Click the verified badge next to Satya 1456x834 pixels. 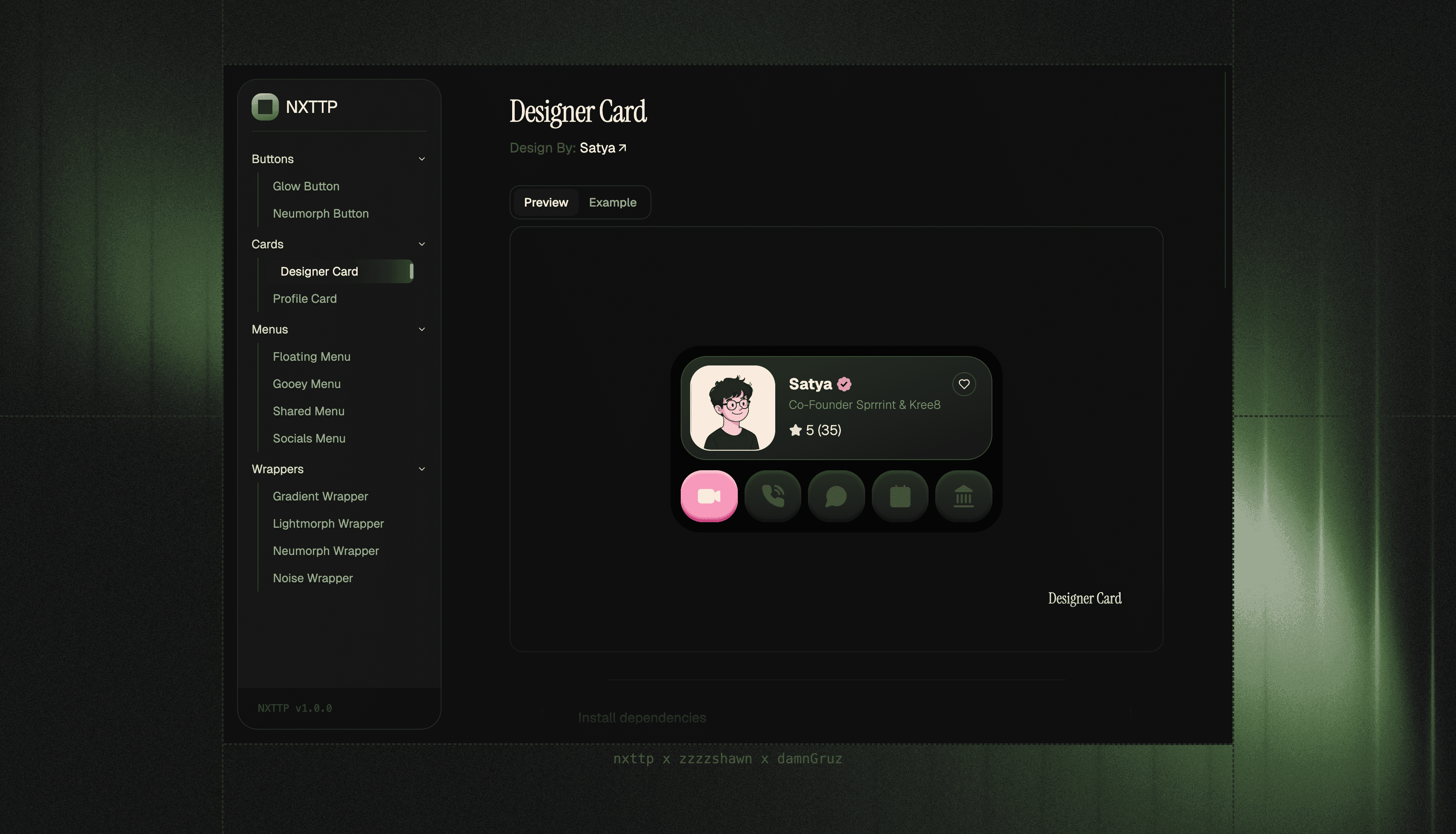[844, 384]
